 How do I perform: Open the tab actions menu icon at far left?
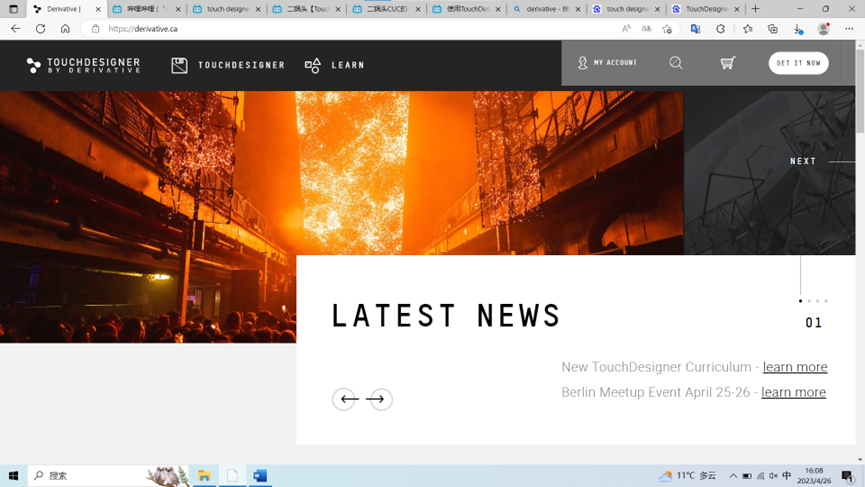[13, 9]
